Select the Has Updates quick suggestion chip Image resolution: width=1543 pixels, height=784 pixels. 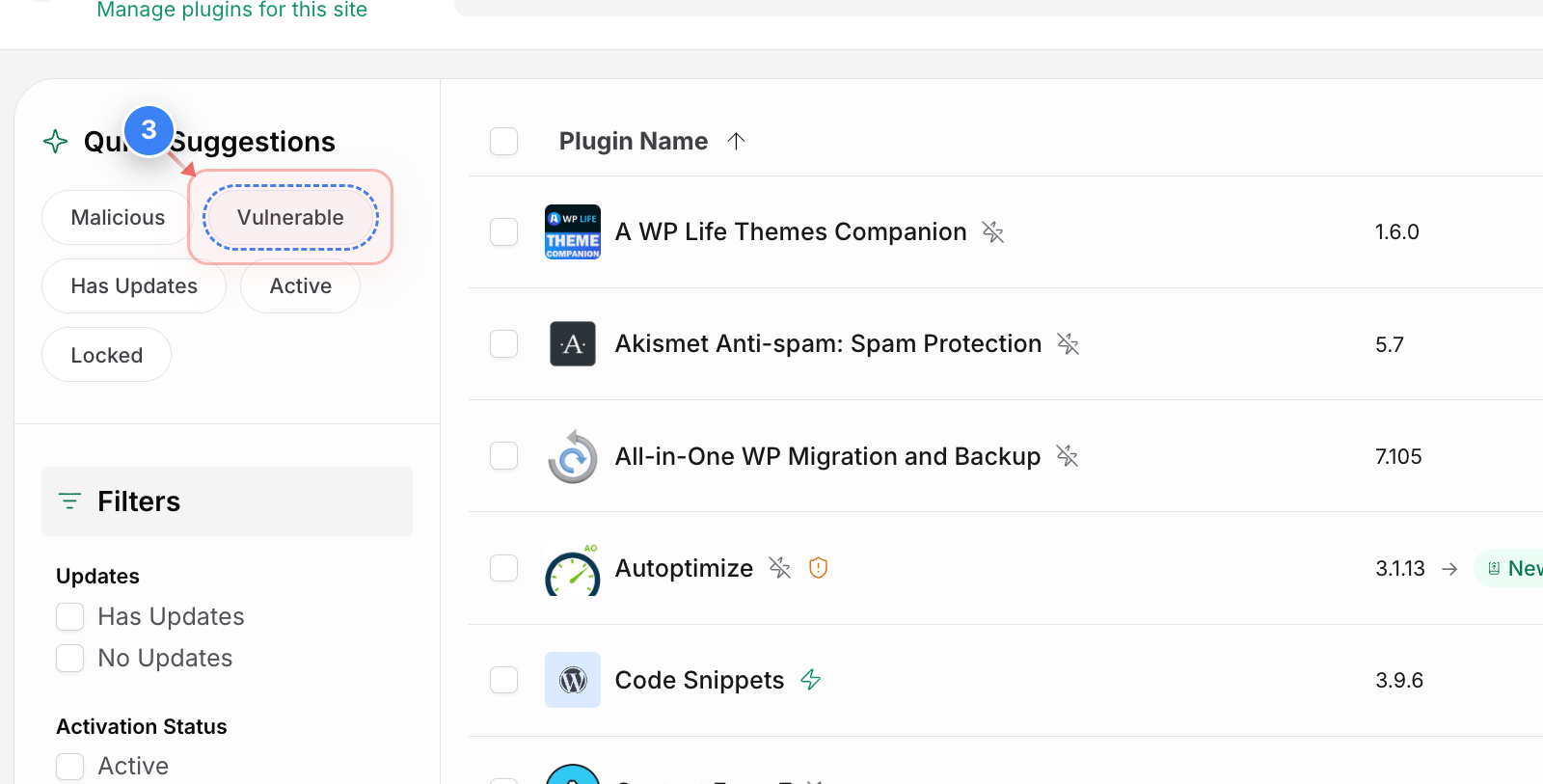click(x=134, y=286)
